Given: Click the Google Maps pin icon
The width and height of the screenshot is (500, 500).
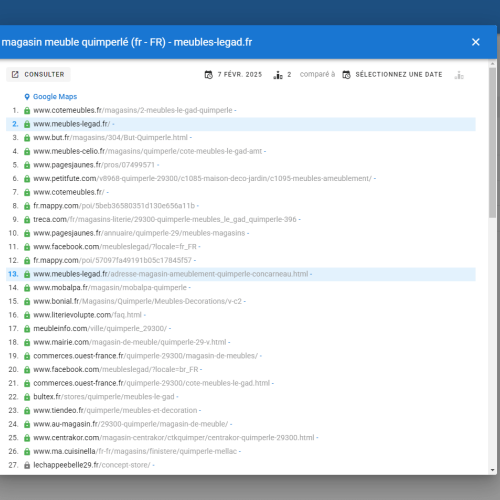Looking at the screenshot, I should click(x=27, y=97).
